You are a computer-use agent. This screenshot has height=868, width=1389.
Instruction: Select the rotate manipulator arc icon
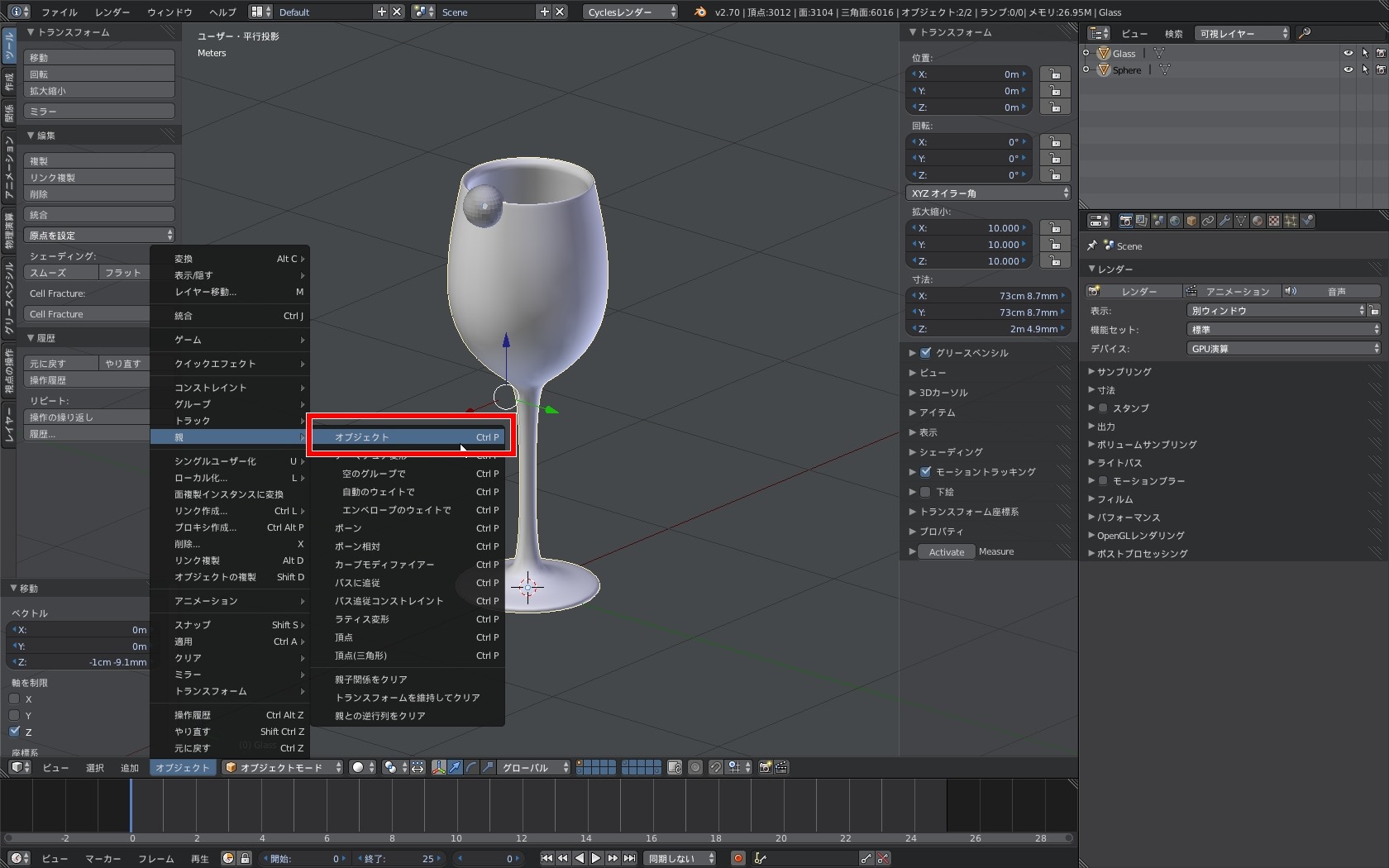(471, 767)
